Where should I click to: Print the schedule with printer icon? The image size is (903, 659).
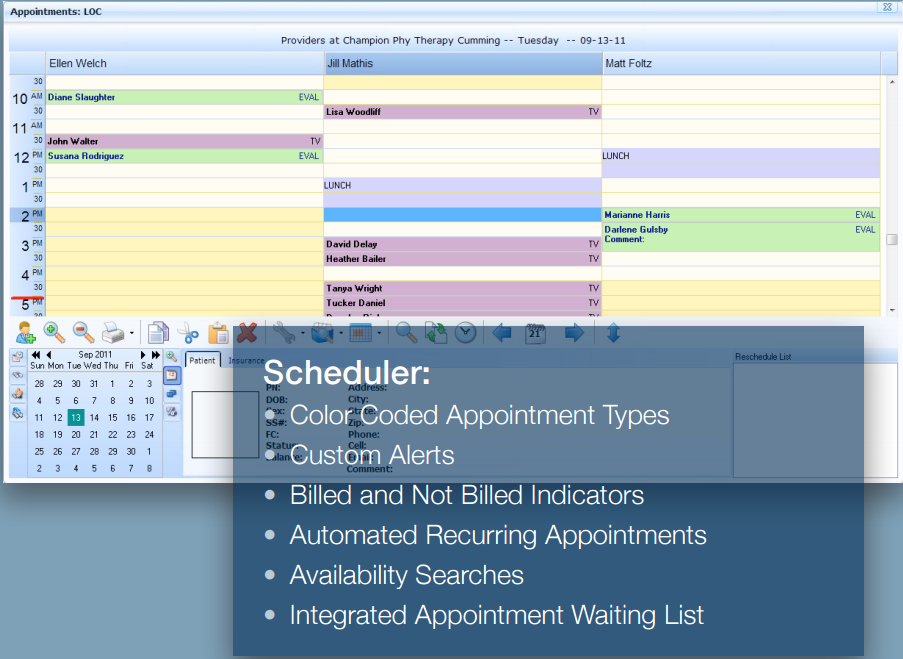pyautogui.click(x=113, y=333)
